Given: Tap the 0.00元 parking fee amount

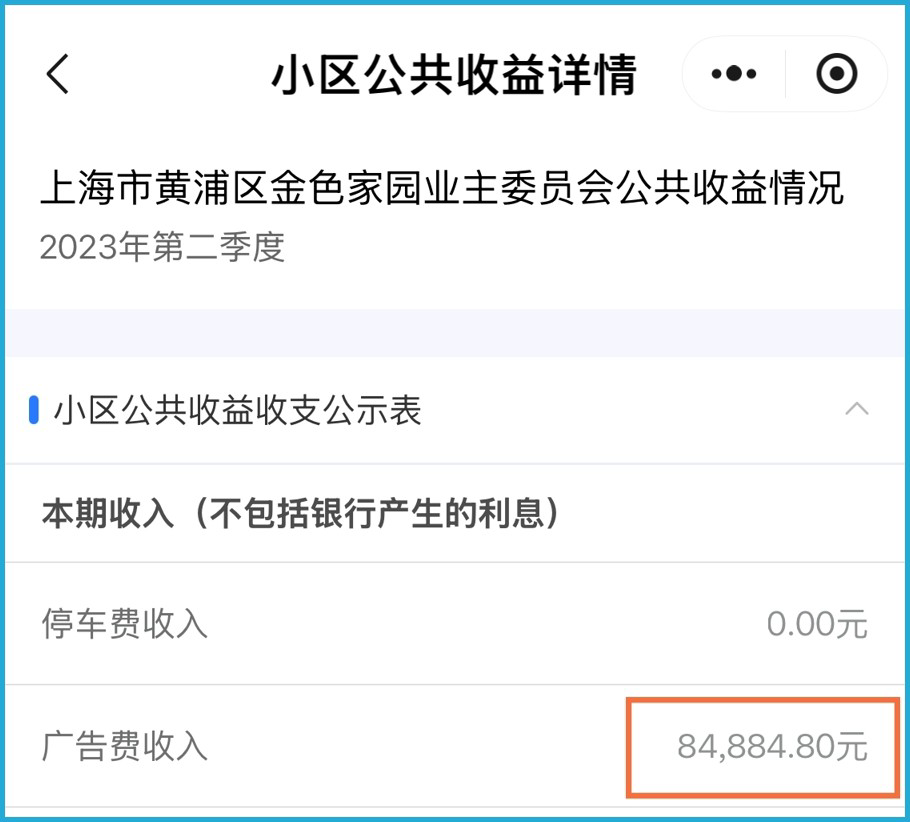Looking at the screenshot, I should pos(817,624).
